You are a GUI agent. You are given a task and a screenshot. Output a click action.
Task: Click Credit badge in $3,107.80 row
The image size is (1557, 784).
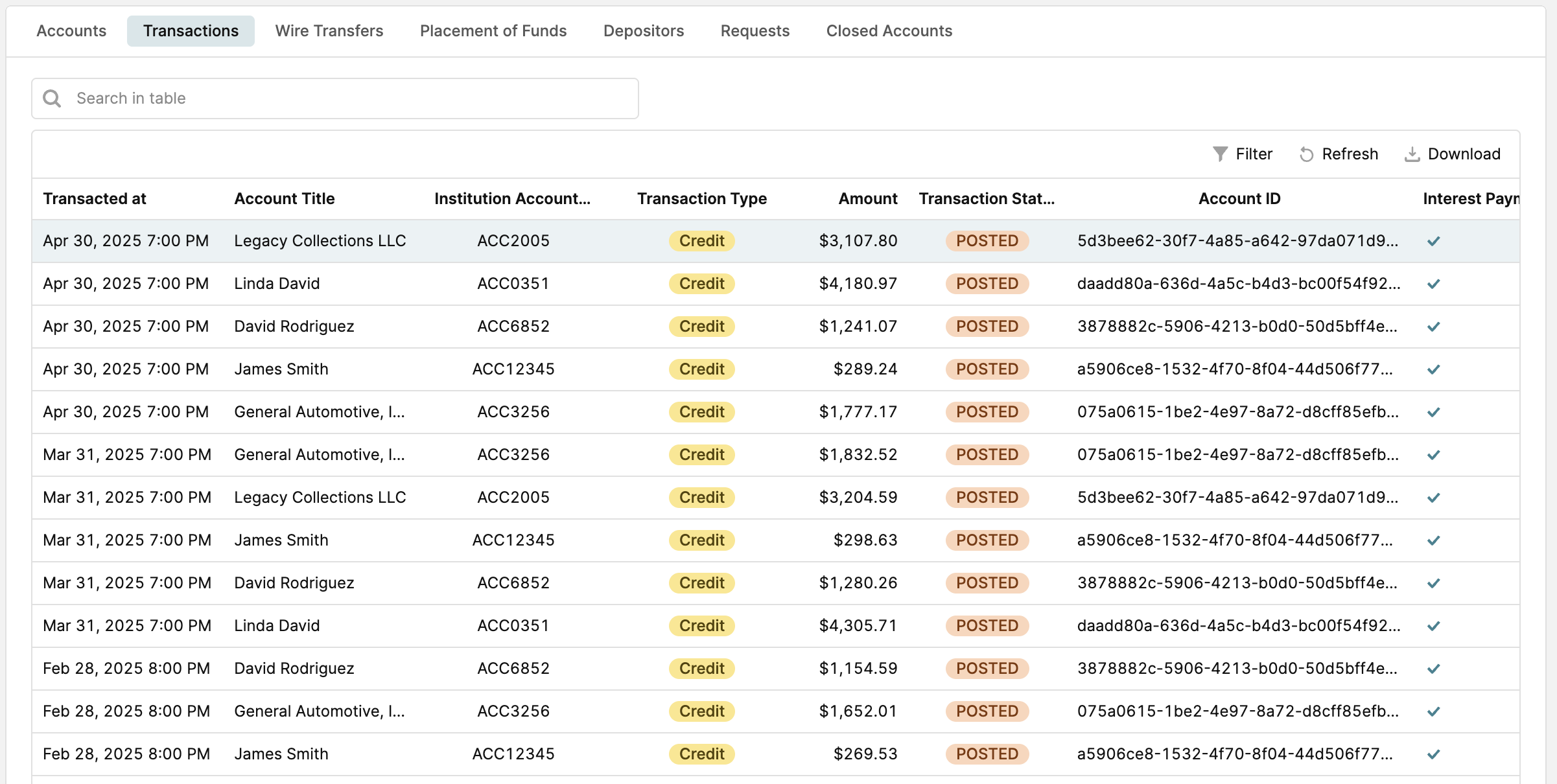pyautogui.click(x=702, y=241)
